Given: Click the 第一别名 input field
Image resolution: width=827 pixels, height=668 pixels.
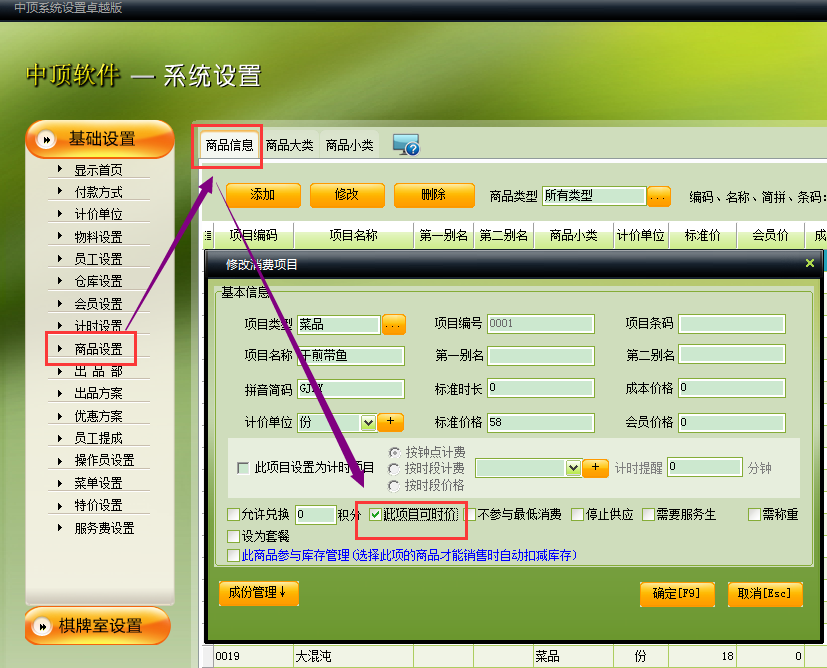Looking at the screenshot, I should click(541, 355).
